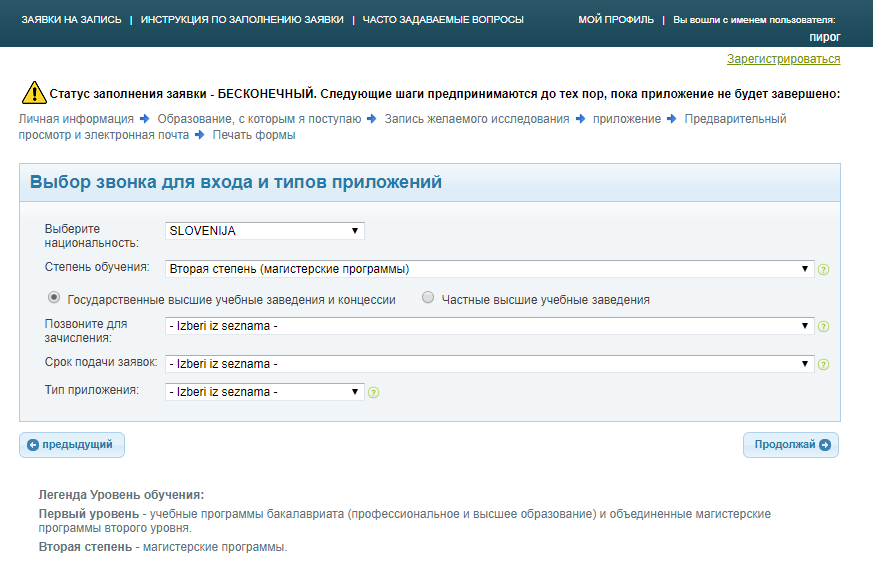Click the предыдущий button
Viewport: 873px width, 570px height.
[72, 445]
